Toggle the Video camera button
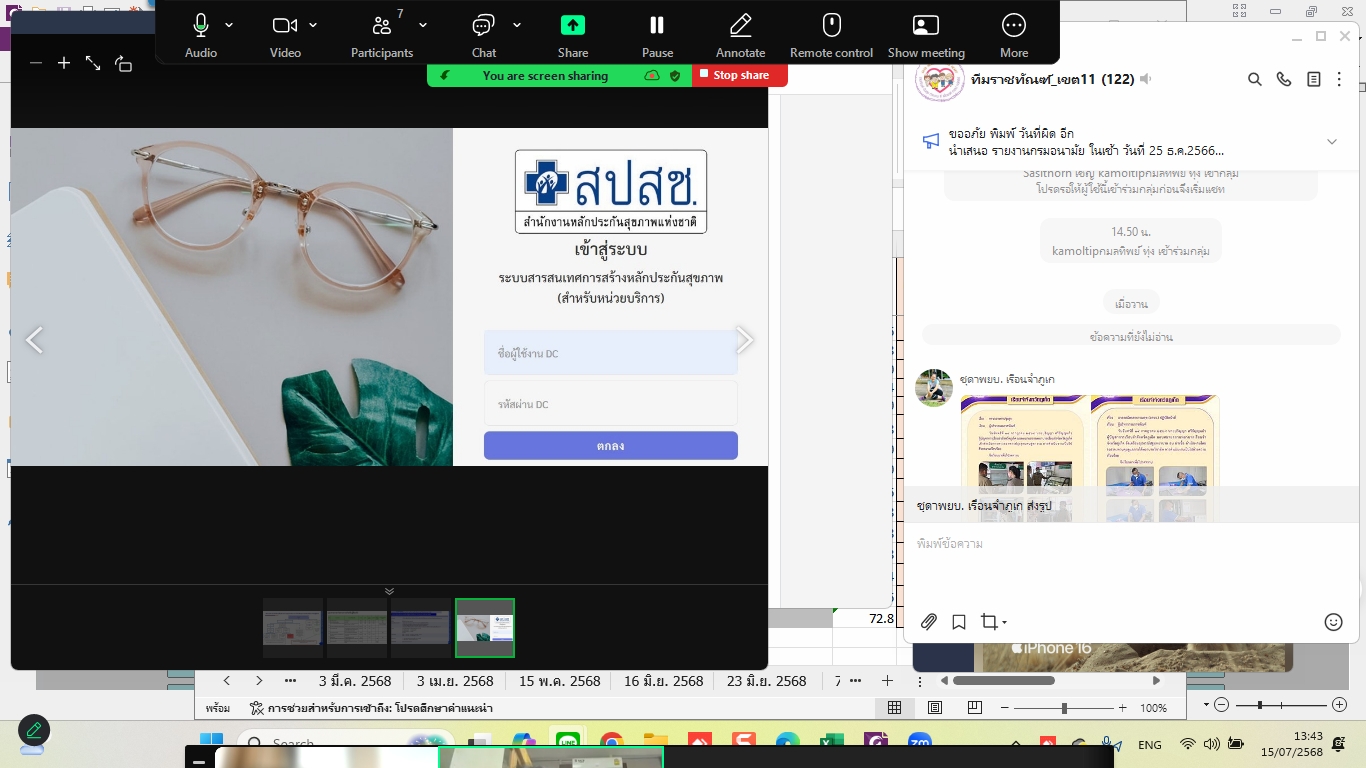Viewport: 1366px width, 768px height. pyautogui.click(x=285, y=35)
